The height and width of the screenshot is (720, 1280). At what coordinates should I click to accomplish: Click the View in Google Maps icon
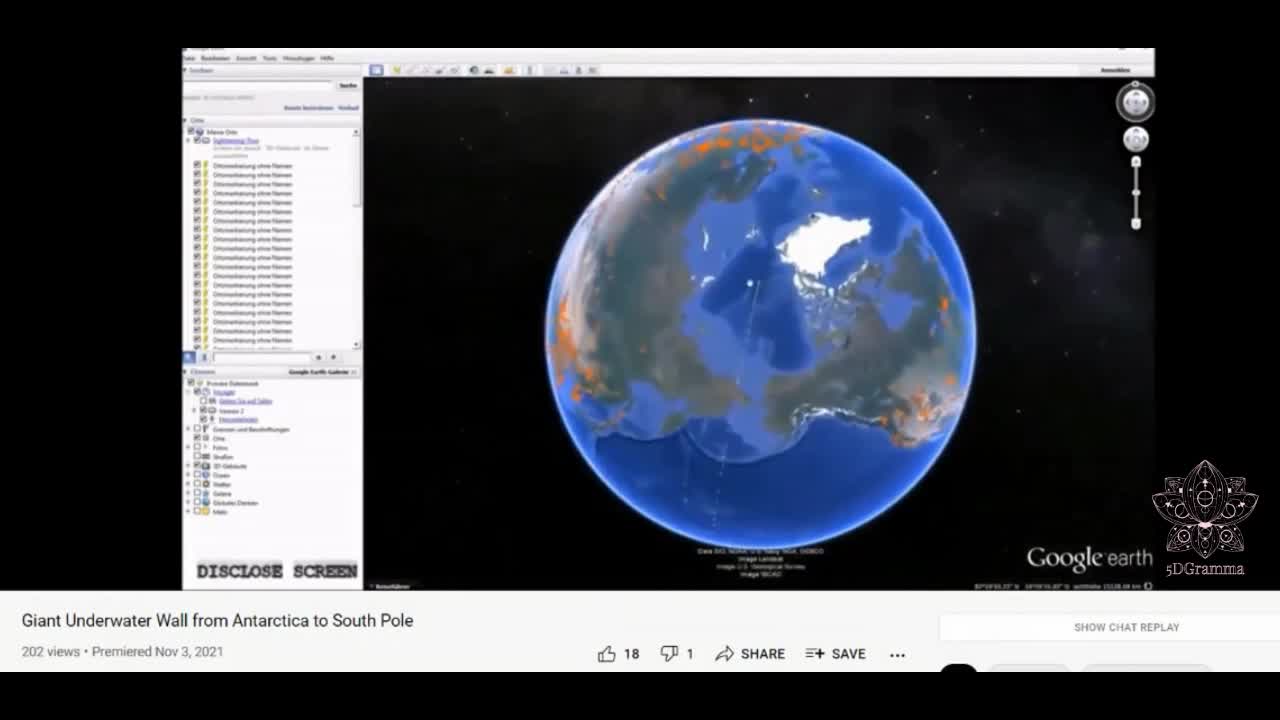592,70
